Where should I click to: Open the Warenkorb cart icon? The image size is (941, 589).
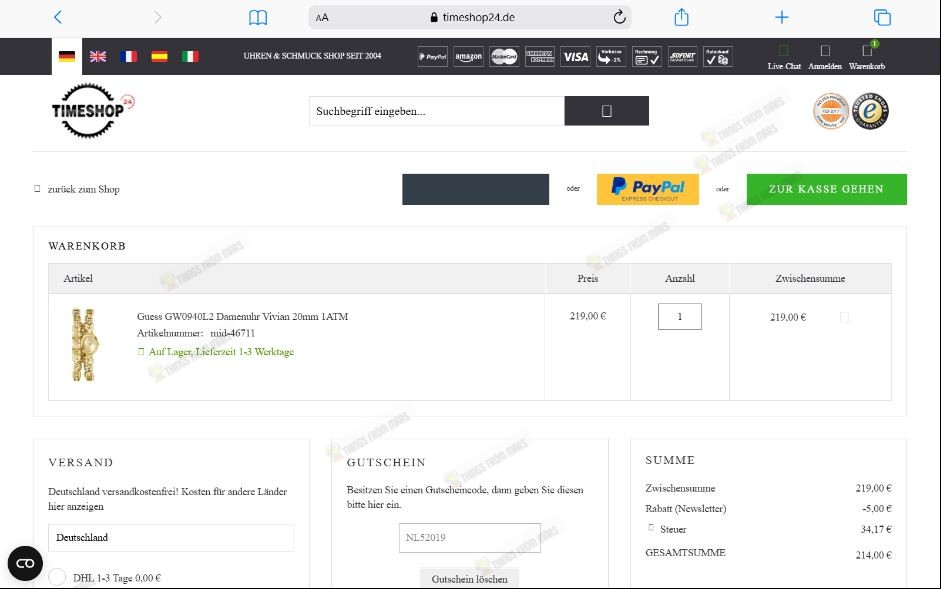click(x=866, y=55)
